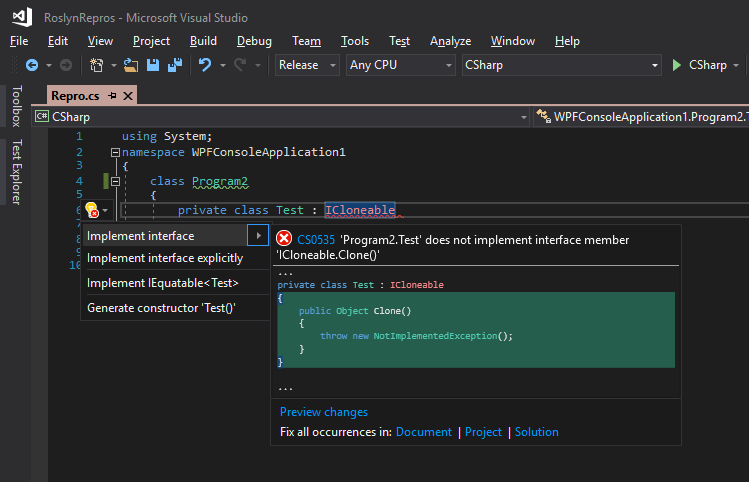
Task: Click the red error icon beside CS0535
Action: [x=284, y=238]
